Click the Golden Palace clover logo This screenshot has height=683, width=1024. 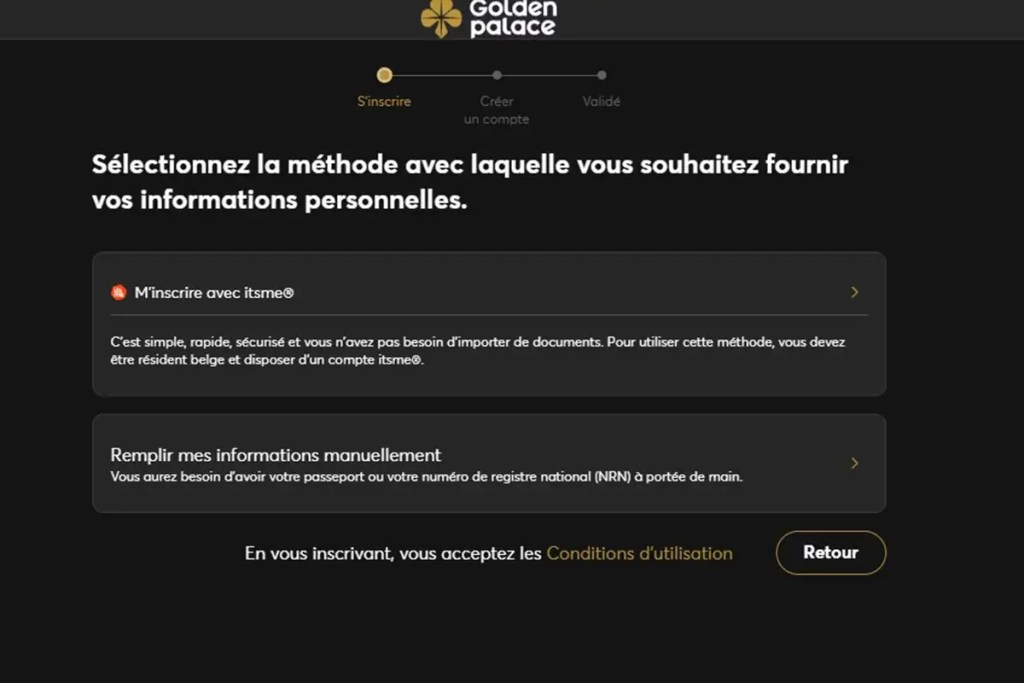coord(438,18)
